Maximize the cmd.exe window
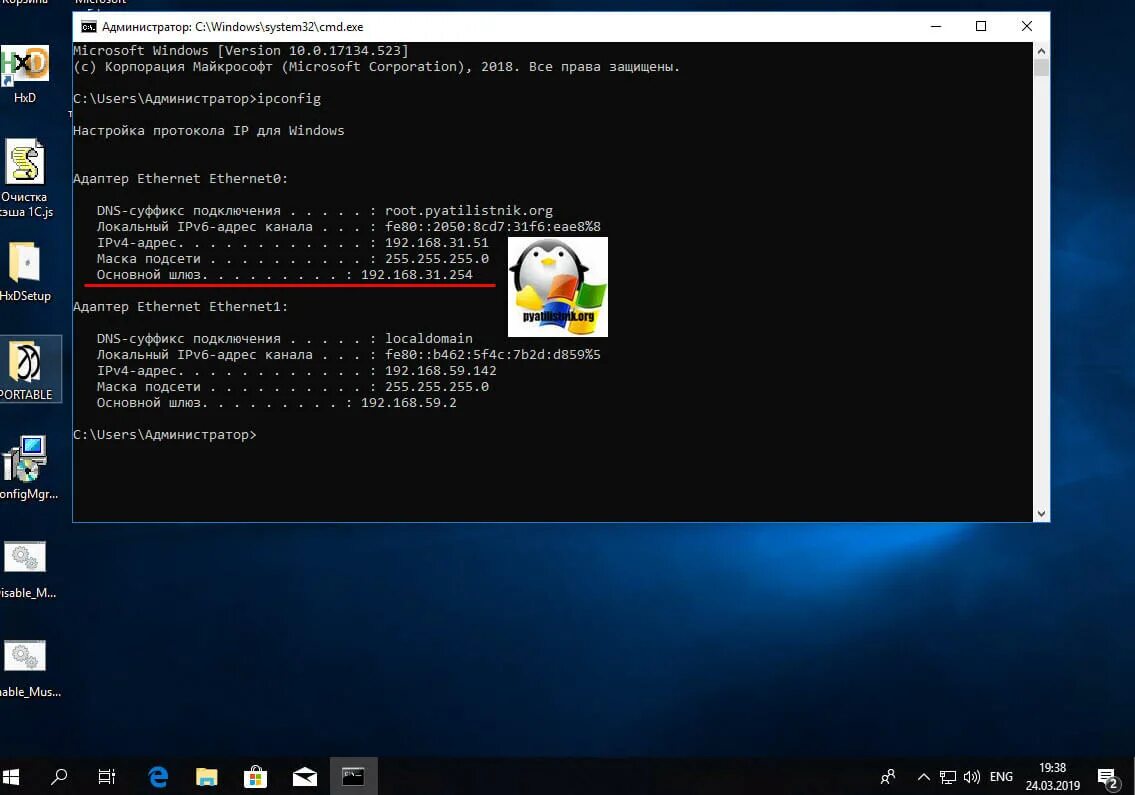This screenshot has height=795, width=1135. point(981,27)
